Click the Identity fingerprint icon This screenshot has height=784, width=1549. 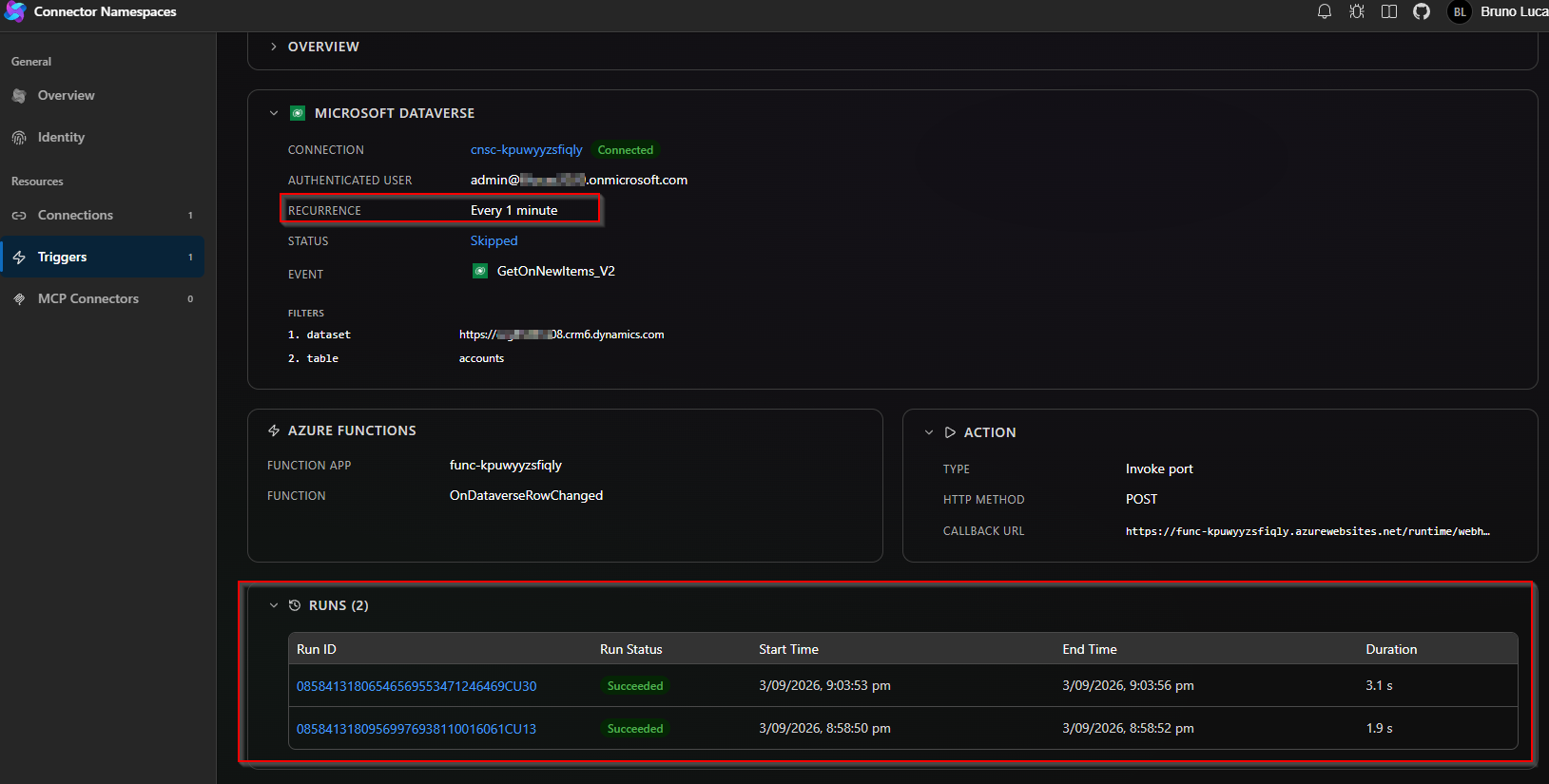[x=19, y=138]
